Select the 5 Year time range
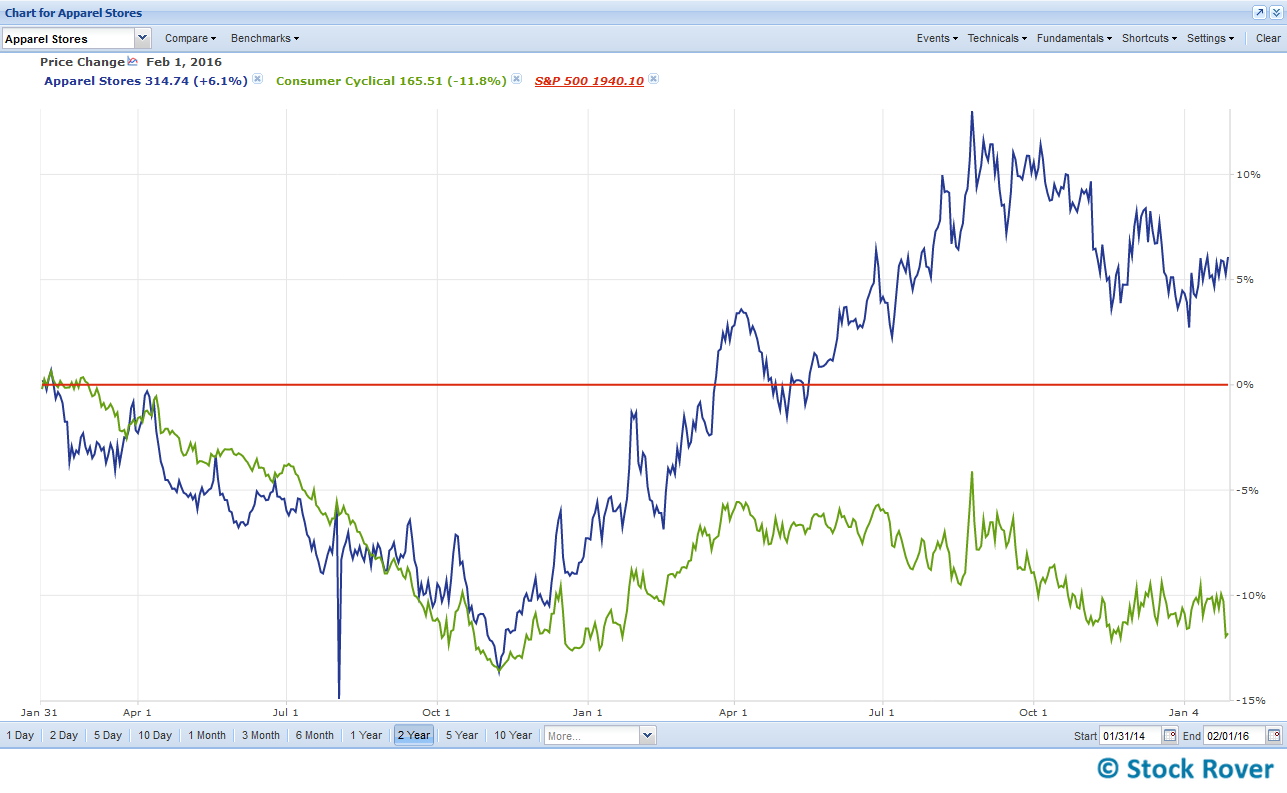 (462, 735)
